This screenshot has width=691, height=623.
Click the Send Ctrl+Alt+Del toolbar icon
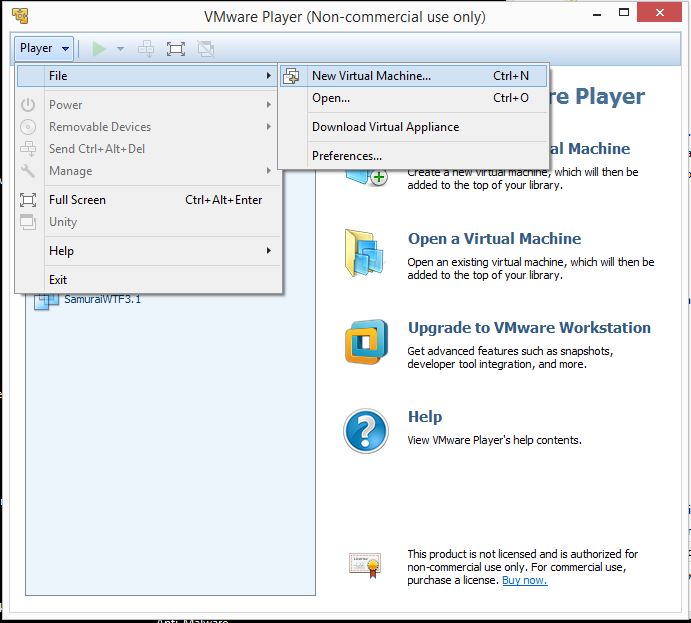146,49
